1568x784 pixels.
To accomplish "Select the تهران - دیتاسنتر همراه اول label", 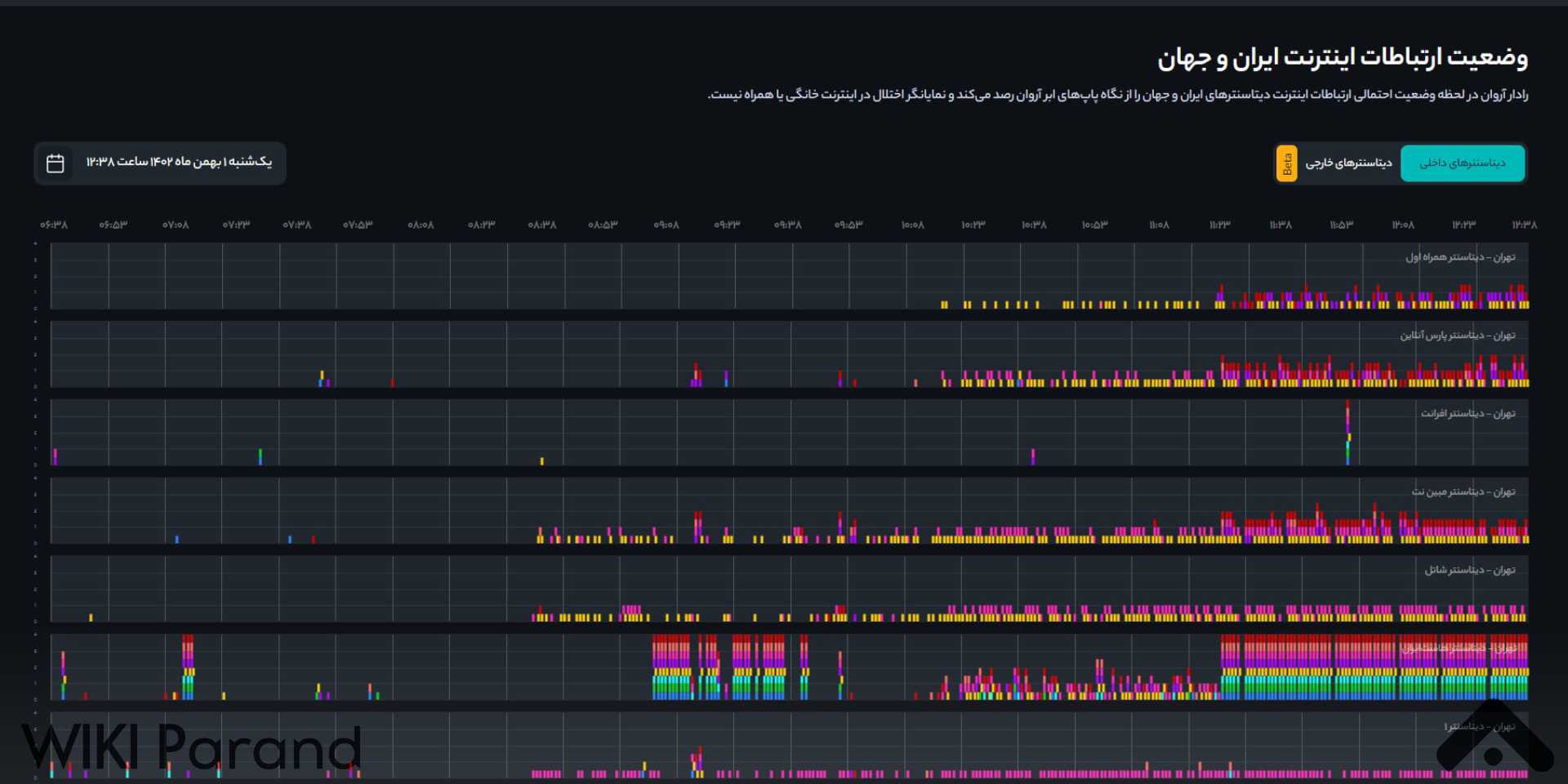I will 1460,257.
